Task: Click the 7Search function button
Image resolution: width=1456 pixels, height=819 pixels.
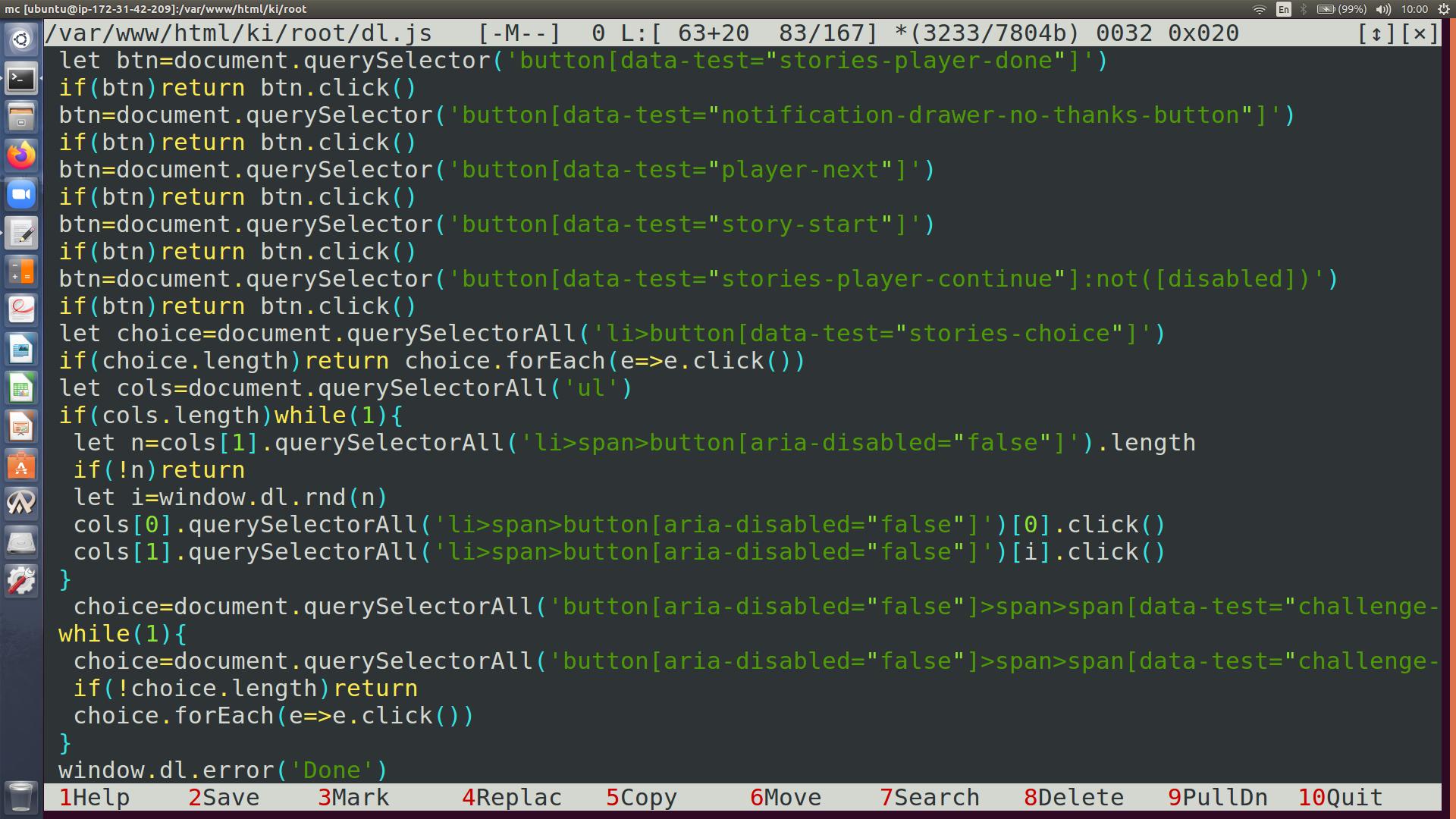Action: pyautogui.click(x=930, y=798)
